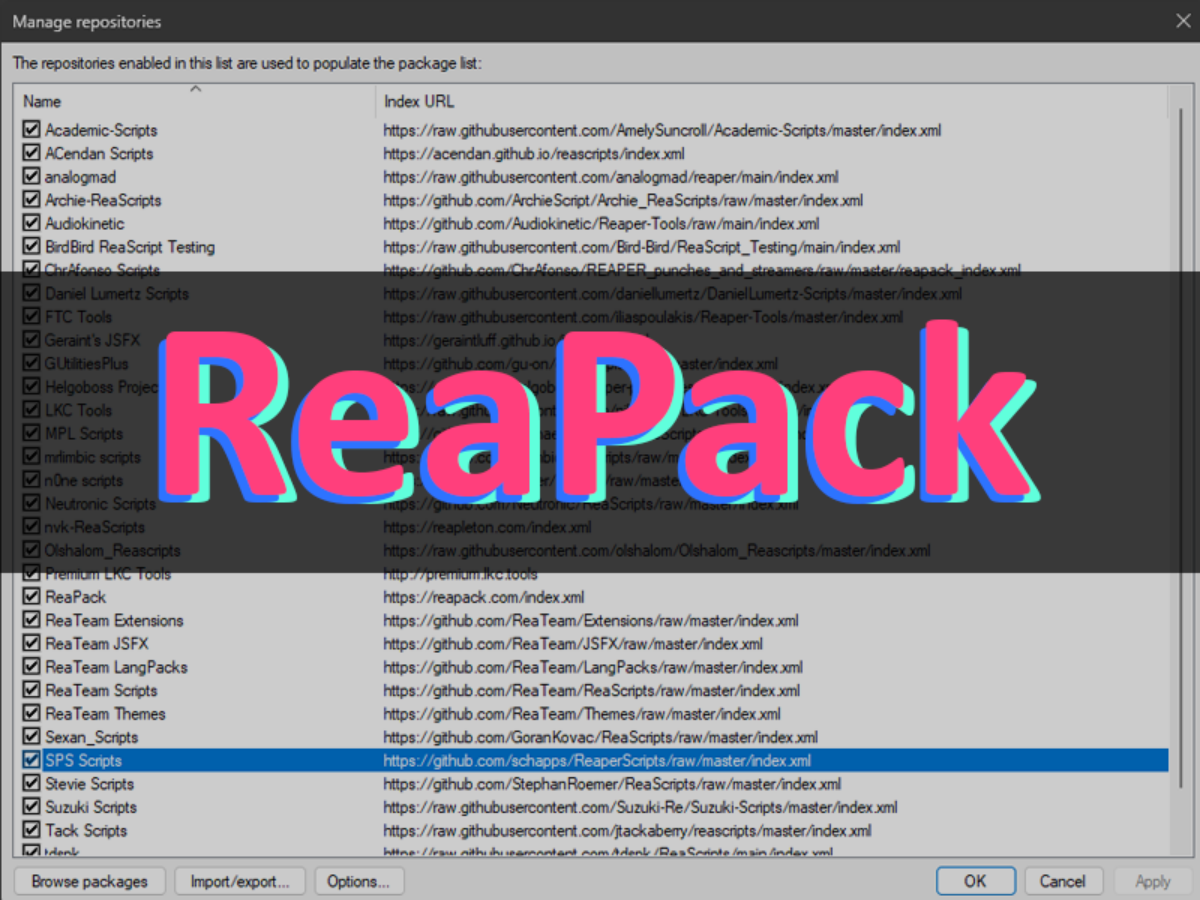Screen dimensions: 1200x900
Task: Toggle the ReaTeam Extensions checkbox
Action: (x=32, y=620)
